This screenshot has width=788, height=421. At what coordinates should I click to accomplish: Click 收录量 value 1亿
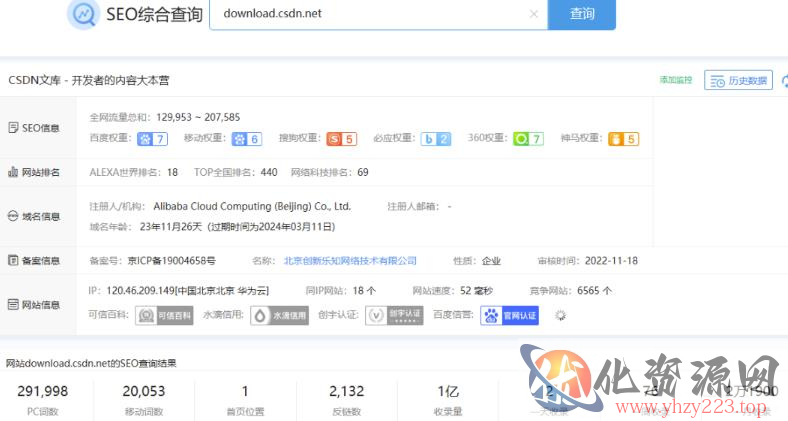(x=448, y=391)
